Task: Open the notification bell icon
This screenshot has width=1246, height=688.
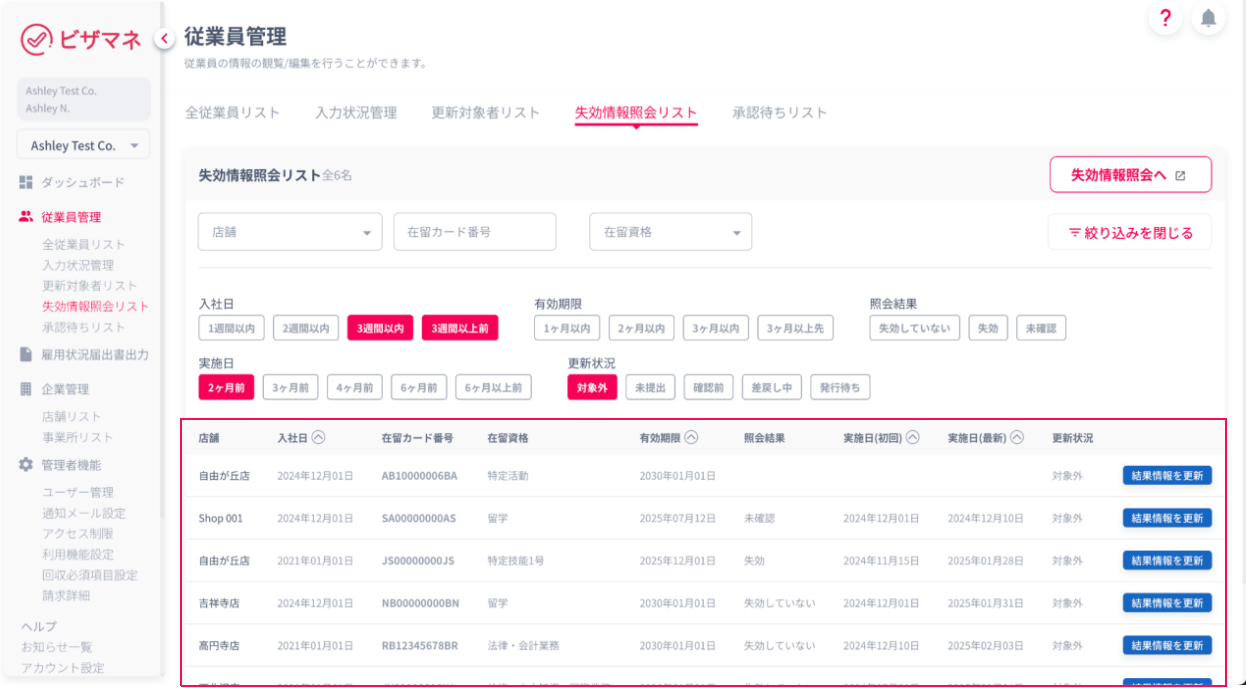Action: (x=1209, y=18)
